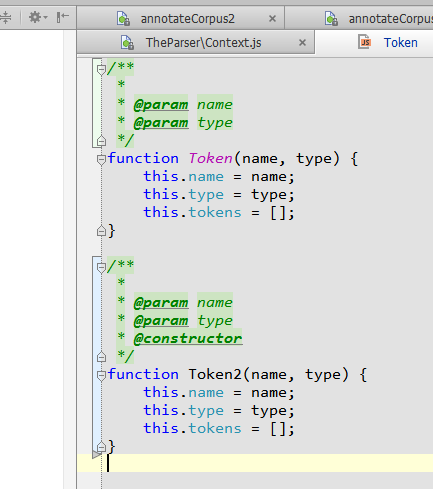Click @param type in the first comment
Screen dimensions: 433x489
pos(183,123)
